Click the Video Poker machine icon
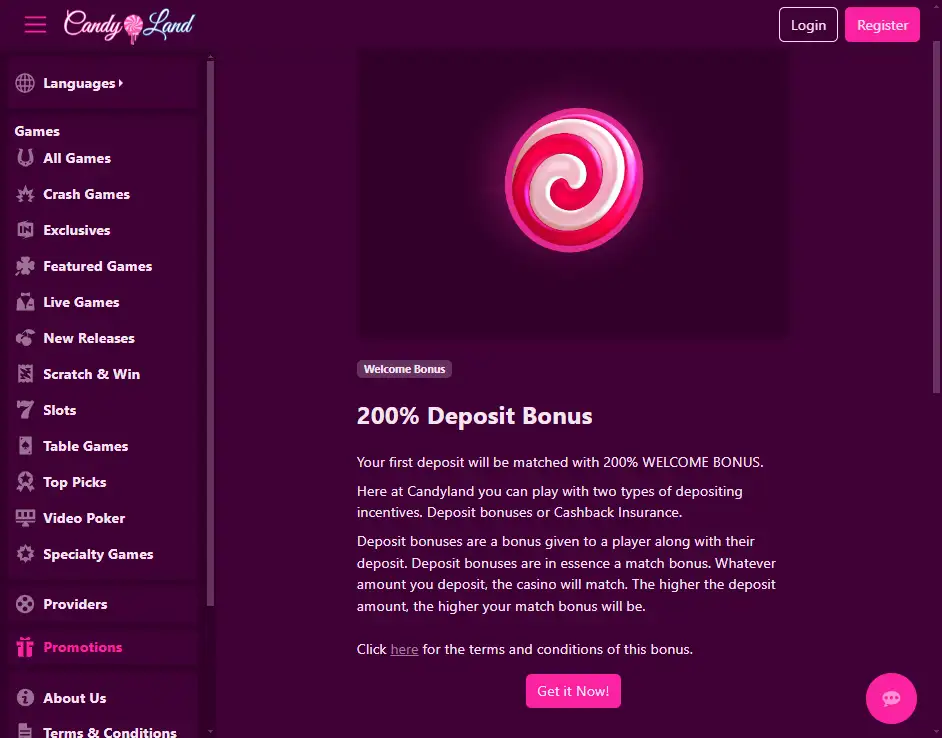Viewport: 942px width, 738px height. click(x=25, y=518)
